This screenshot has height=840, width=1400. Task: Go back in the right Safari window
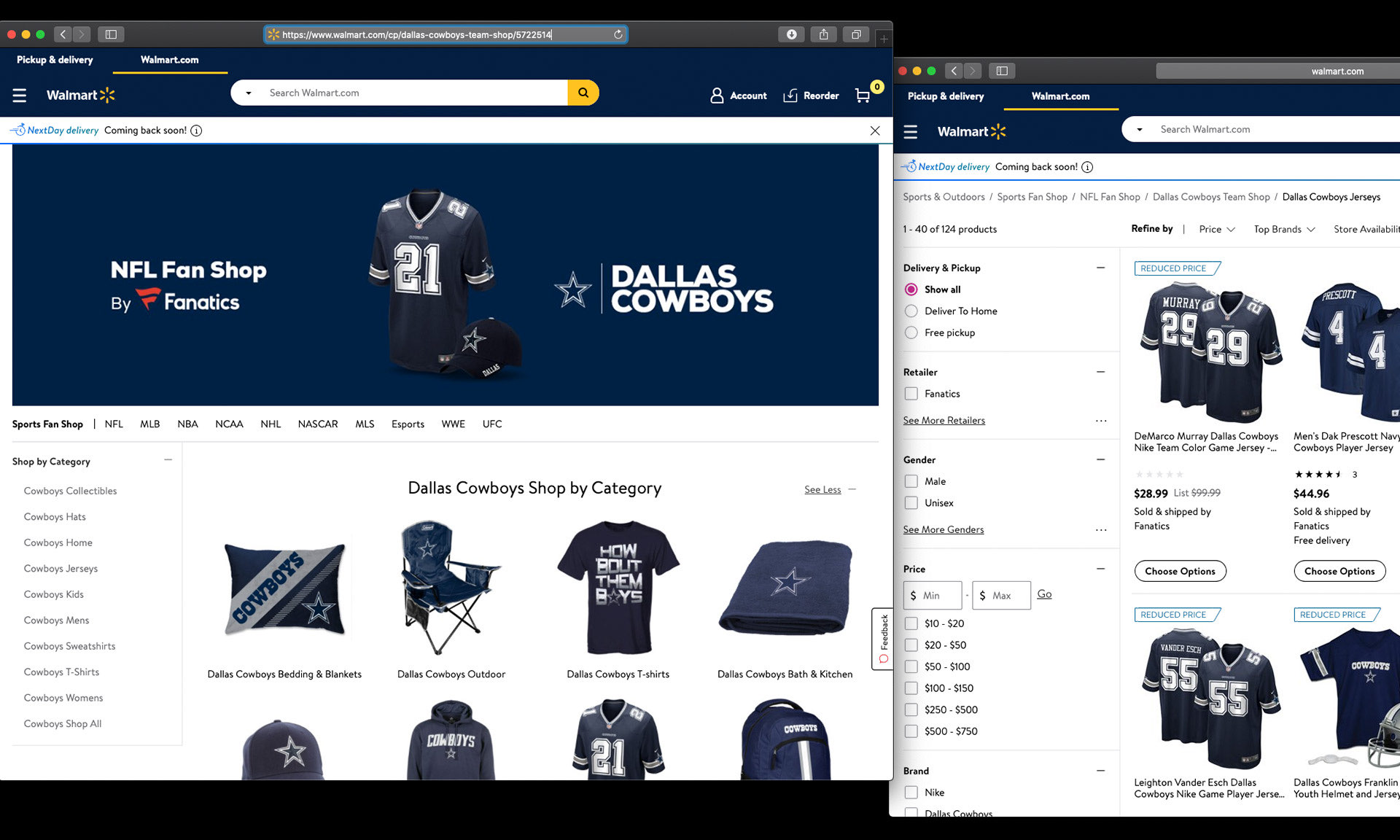tap(954, 71)
